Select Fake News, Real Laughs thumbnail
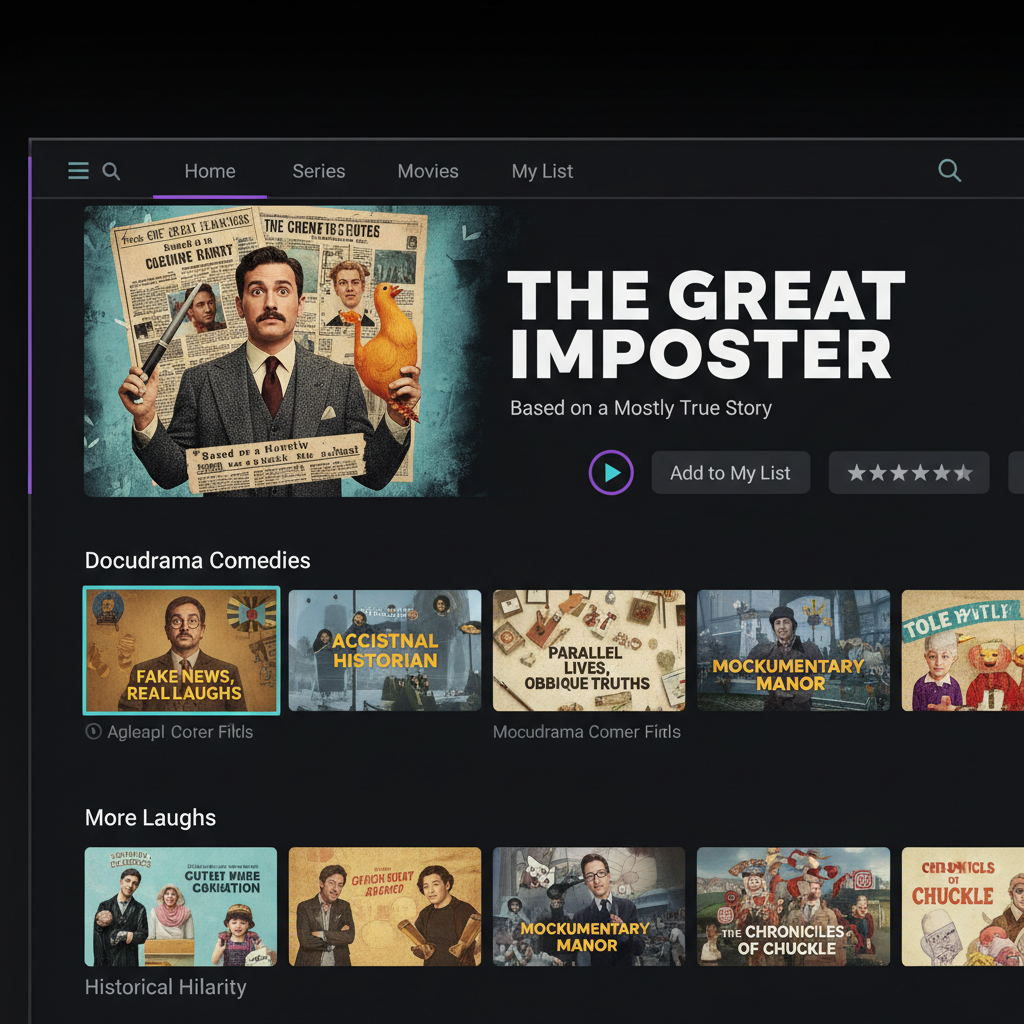The height and width of the screenshot is (1024, 1024). coord(182,650)
